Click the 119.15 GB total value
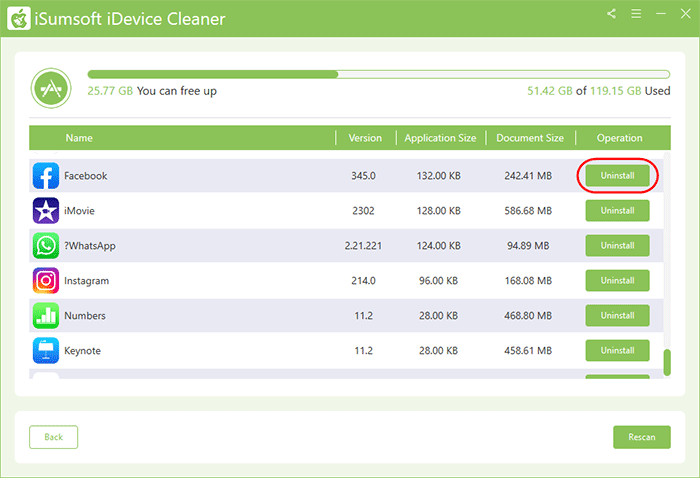The height and width of the screenshot is (478, 700). (x=616, y=91)
